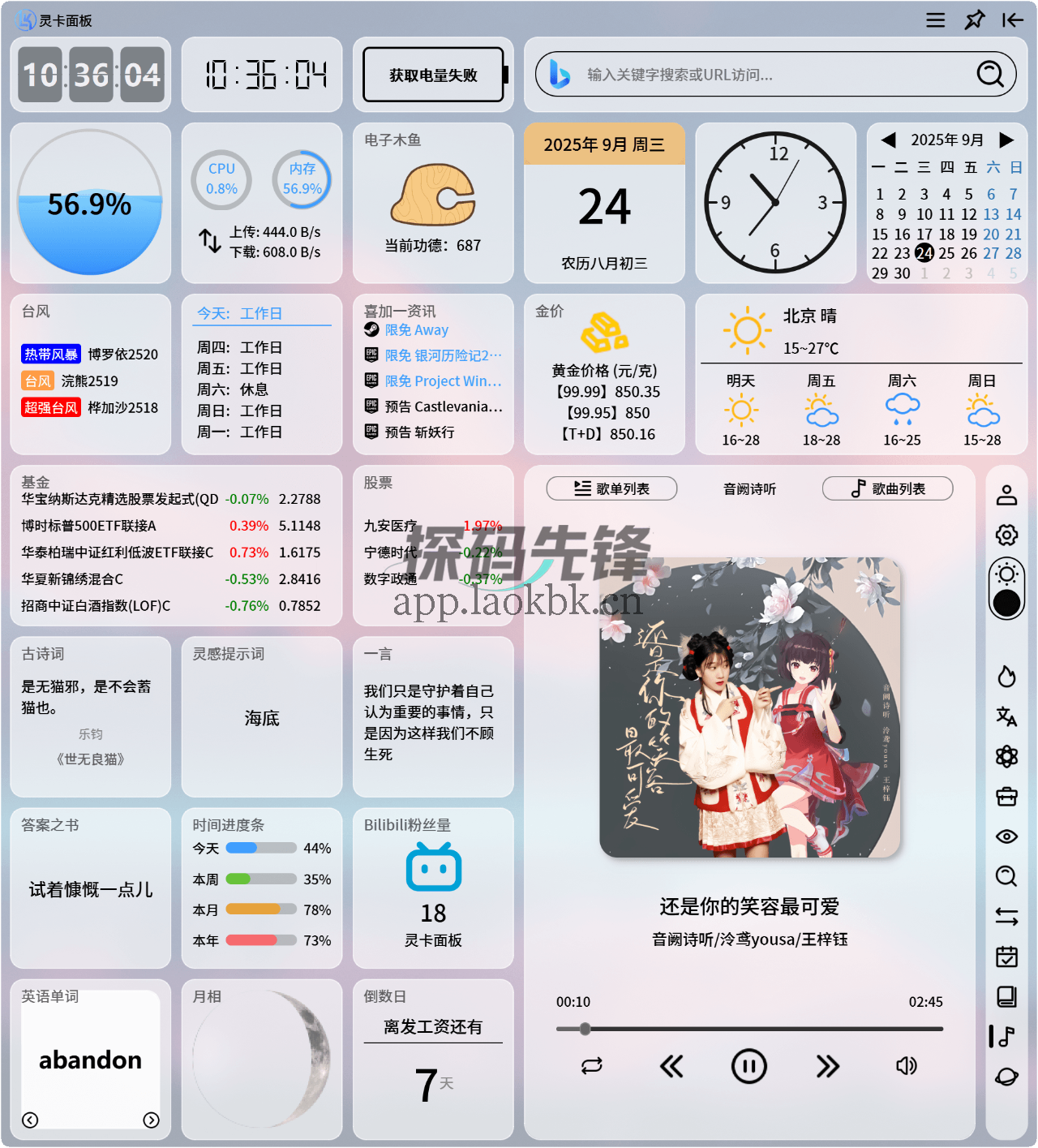Click the flame icon in the sidebar
The image size is (1038, 1148).
[1006, 674]
